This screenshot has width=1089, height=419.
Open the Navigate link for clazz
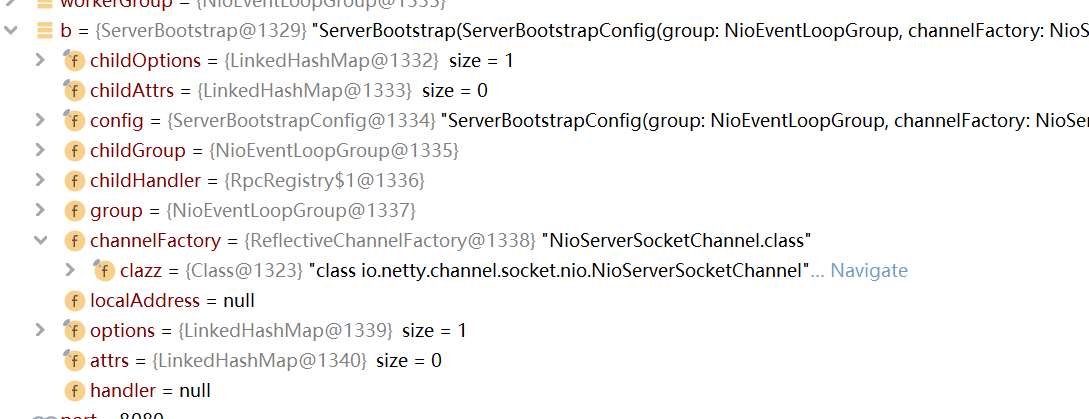pos(869,270)
